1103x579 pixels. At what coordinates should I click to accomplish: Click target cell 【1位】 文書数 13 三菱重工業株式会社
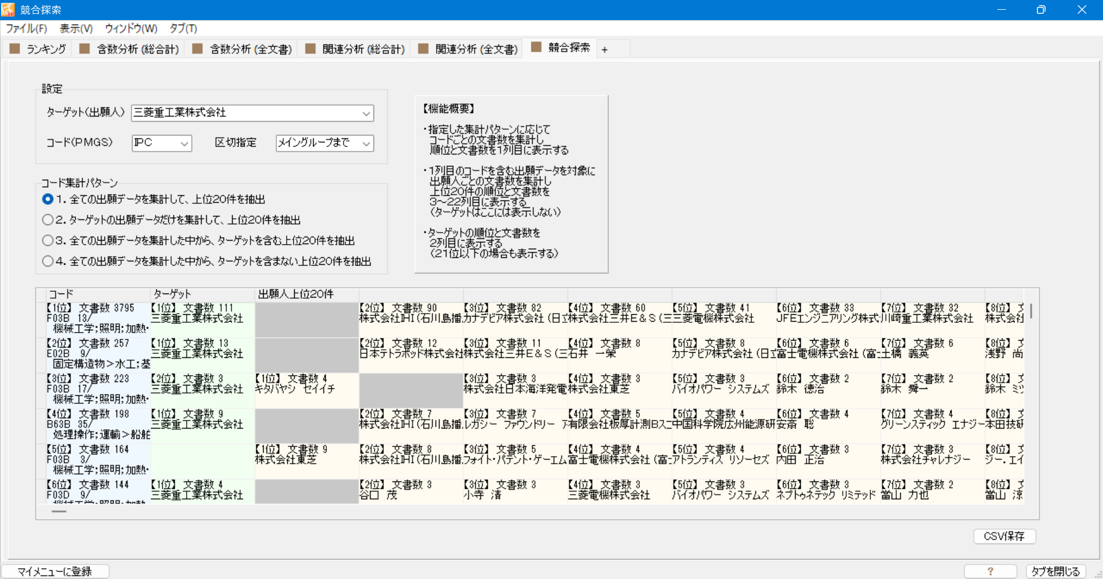(x=203, y=355)
